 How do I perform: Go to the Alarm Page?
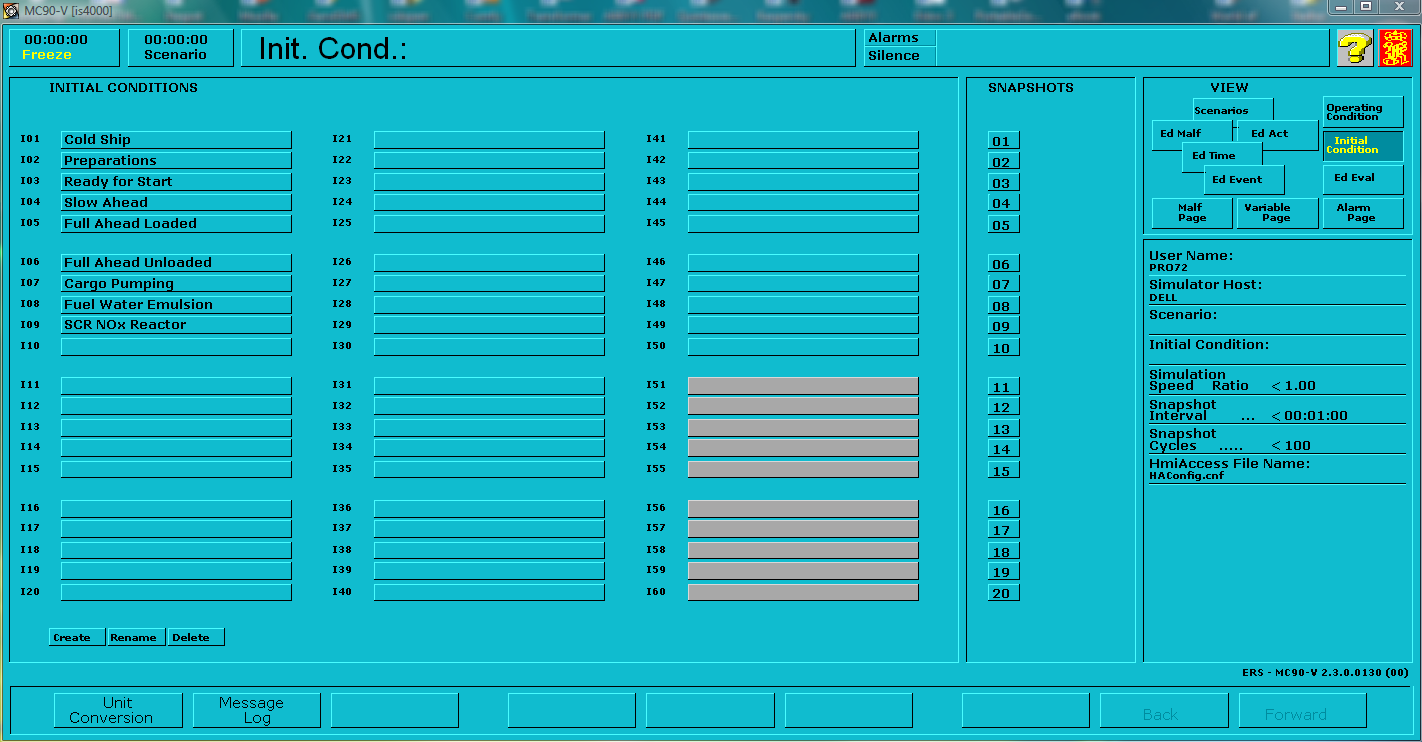[1362, 213]
